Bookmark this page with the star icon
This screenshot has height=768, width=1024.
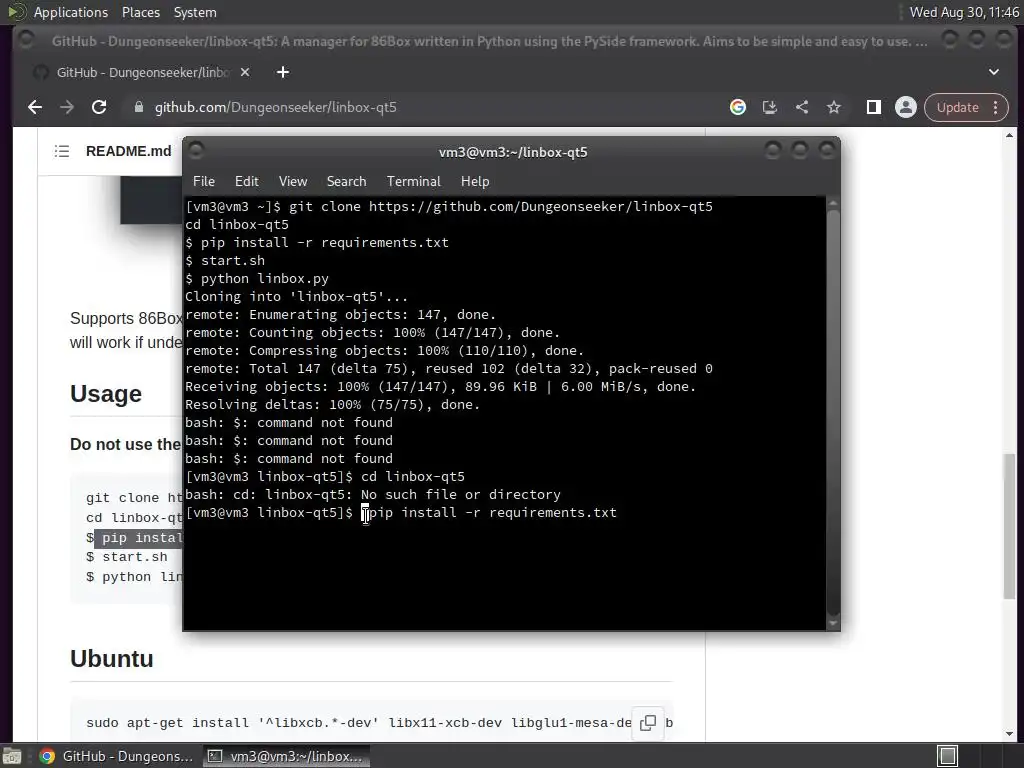point(834,107)
